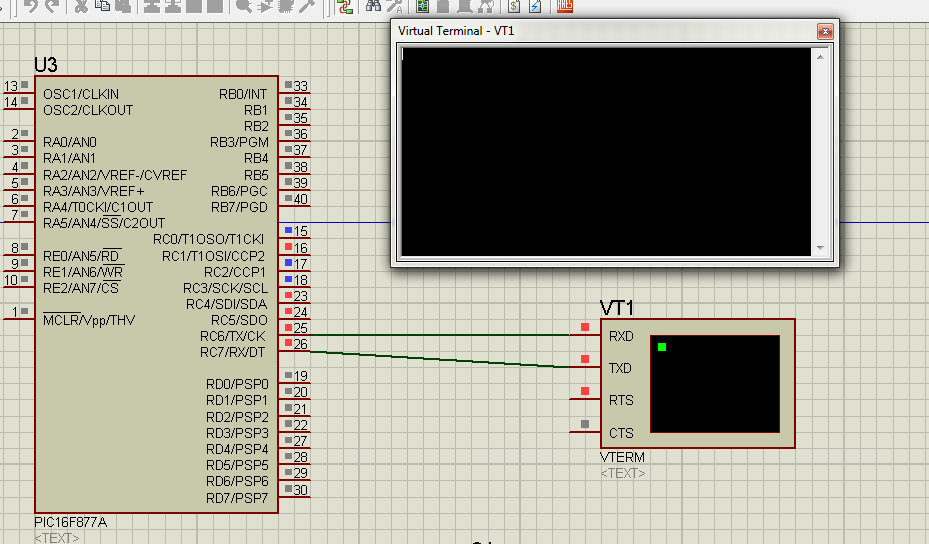Select the wire from RC7/RX/DT to TXD
Viewport: 929px width, 544px height.
pos(438,359)
